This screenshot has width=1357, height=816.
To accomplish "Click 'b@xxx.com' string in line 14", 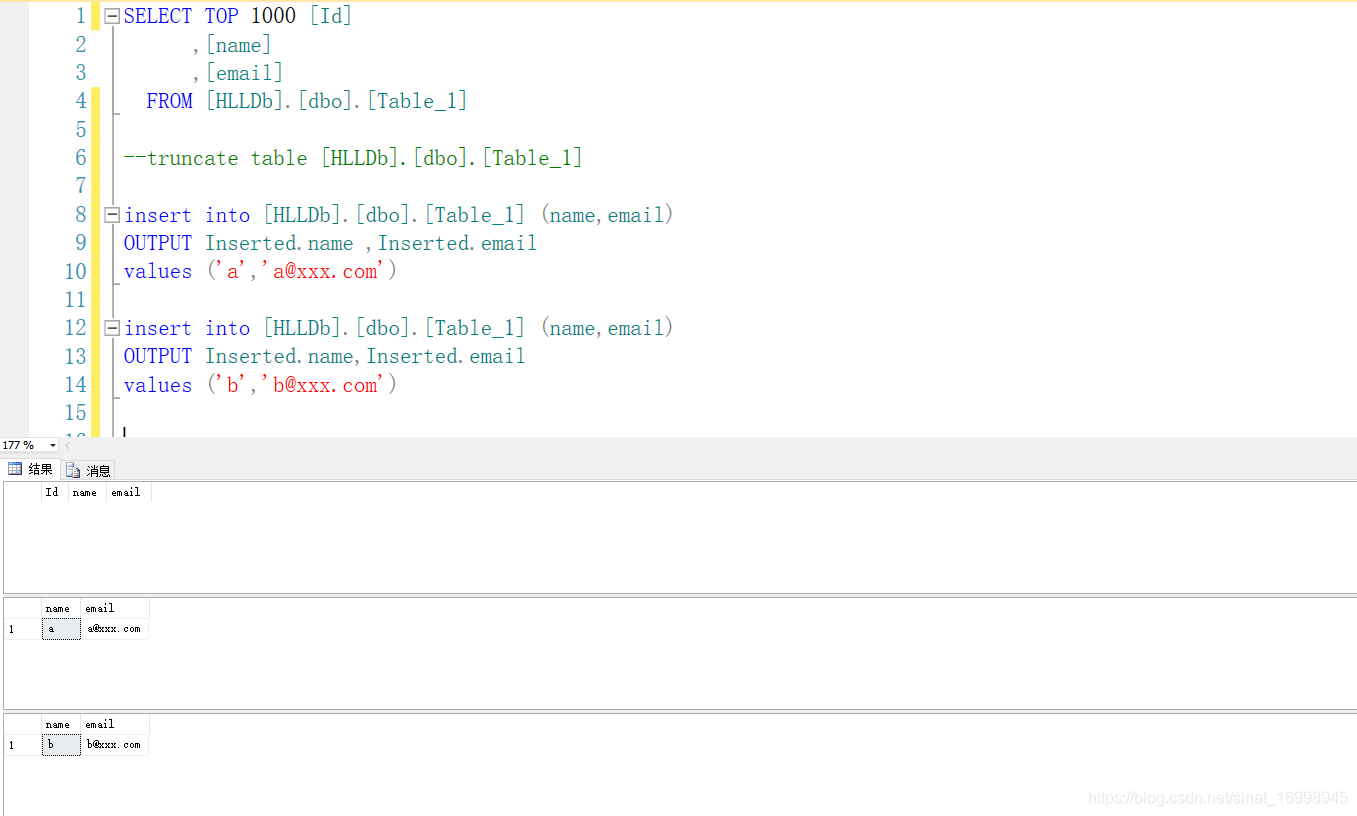I will pyautogui.click(x=325, y=385).
